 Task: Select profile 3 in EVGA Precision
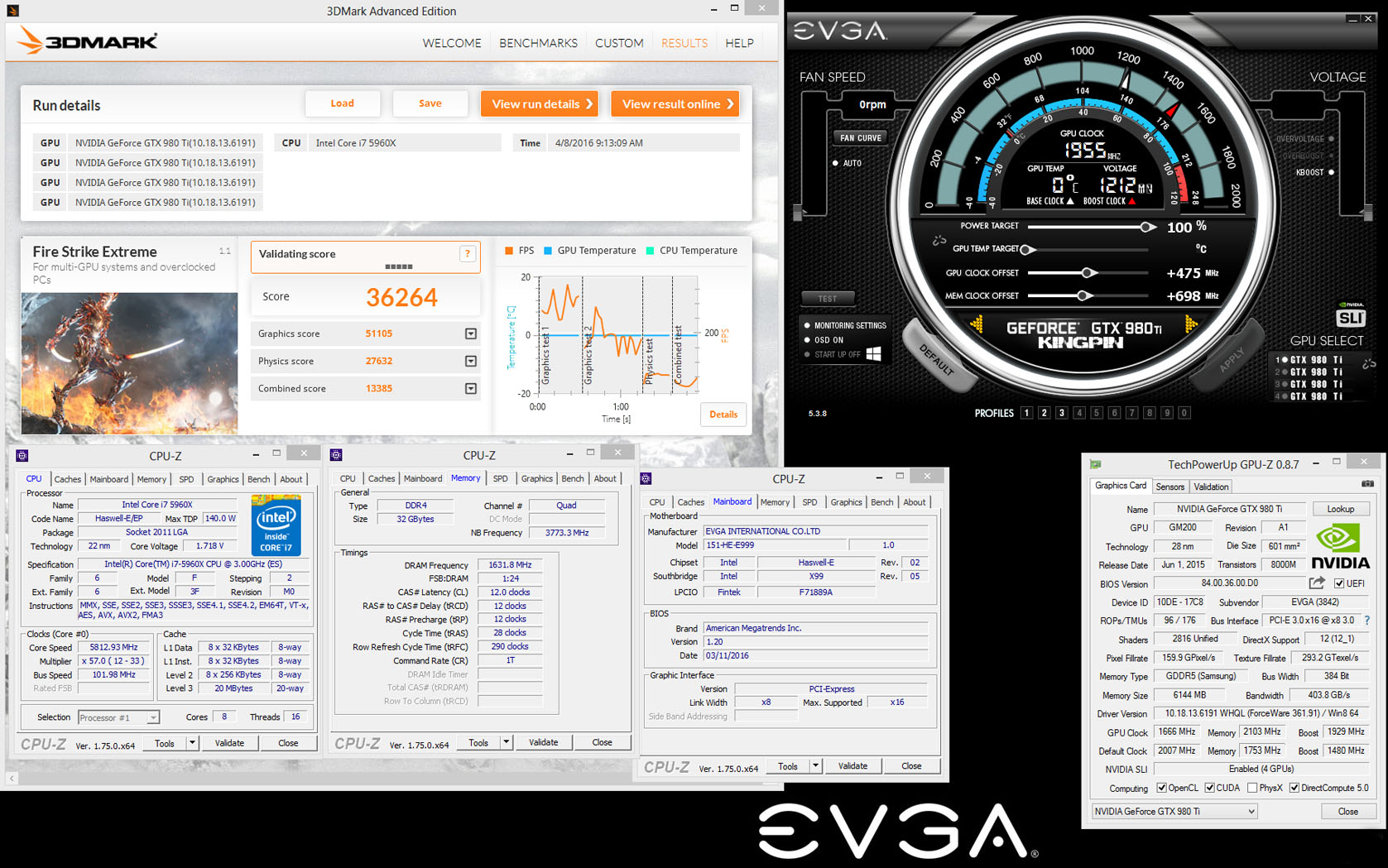1061,413
